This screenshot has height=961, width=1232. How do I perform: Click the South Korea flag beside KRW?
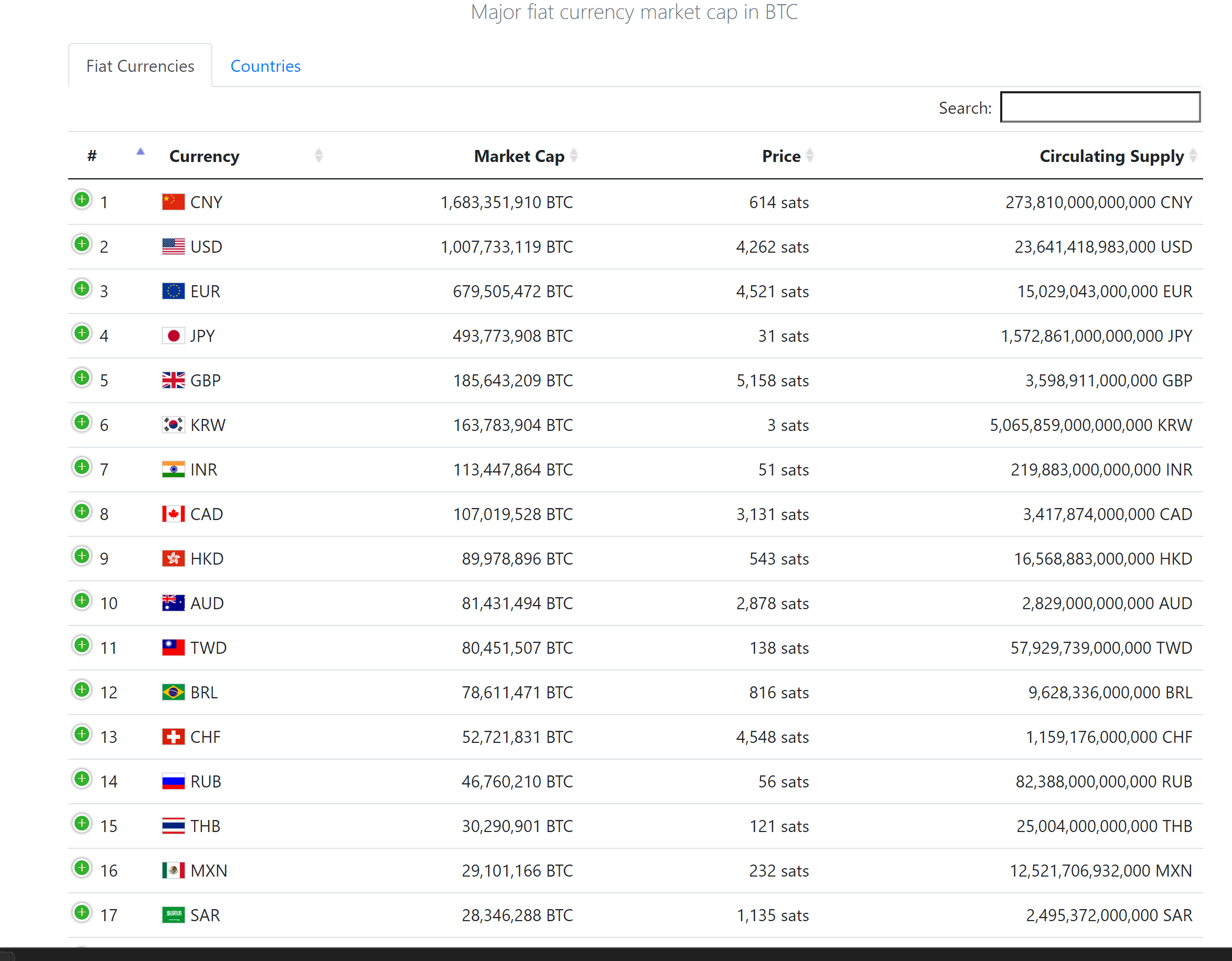point(173,425)
